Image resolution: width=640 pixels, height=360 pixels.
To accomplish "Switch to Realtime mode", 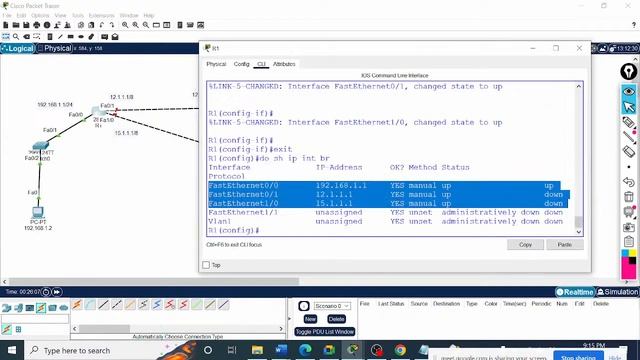I will [574, 292].
